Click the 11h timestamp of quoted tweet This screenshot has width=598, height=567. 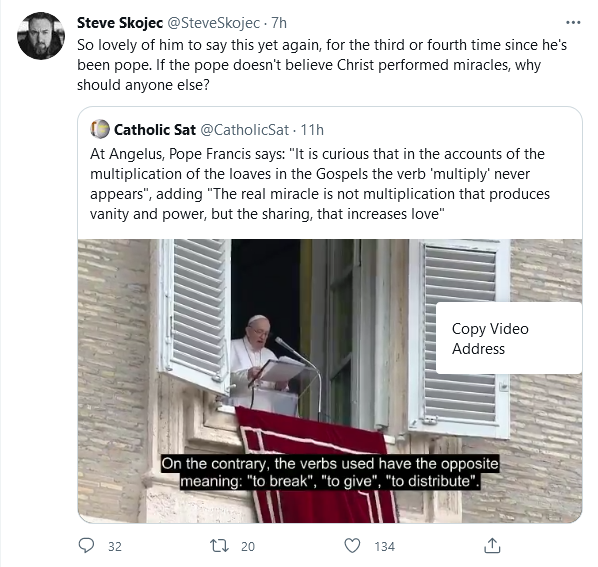[x=312, y=130]
